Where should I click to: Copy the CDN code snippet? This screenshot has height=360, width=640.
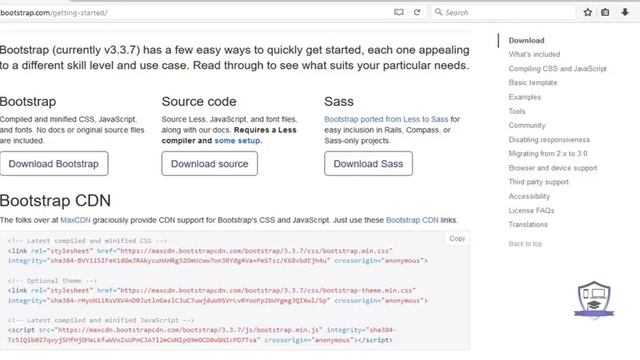coord(457,238)
